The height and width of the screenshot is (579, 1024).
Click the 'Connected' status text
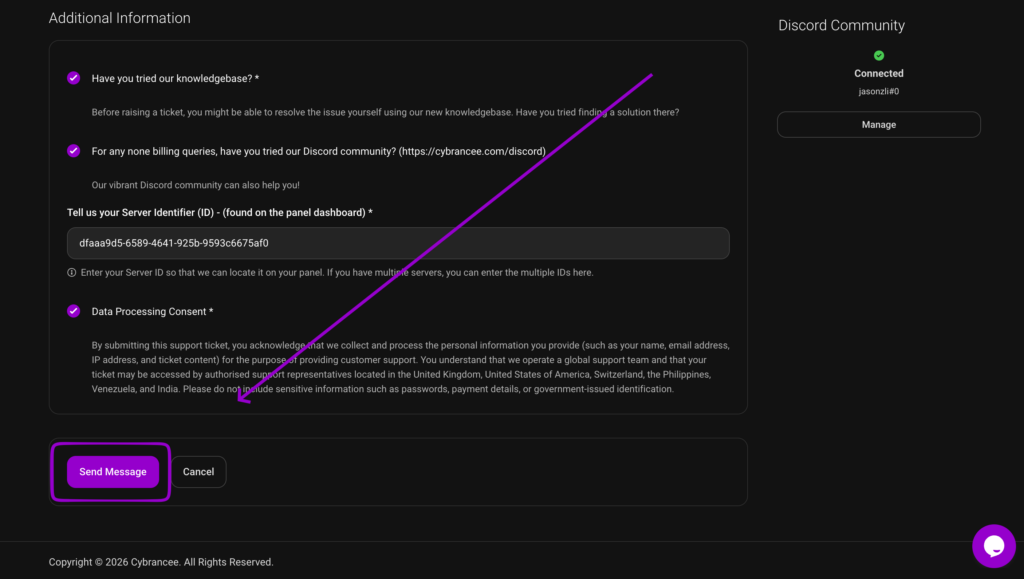pos(878,74)
